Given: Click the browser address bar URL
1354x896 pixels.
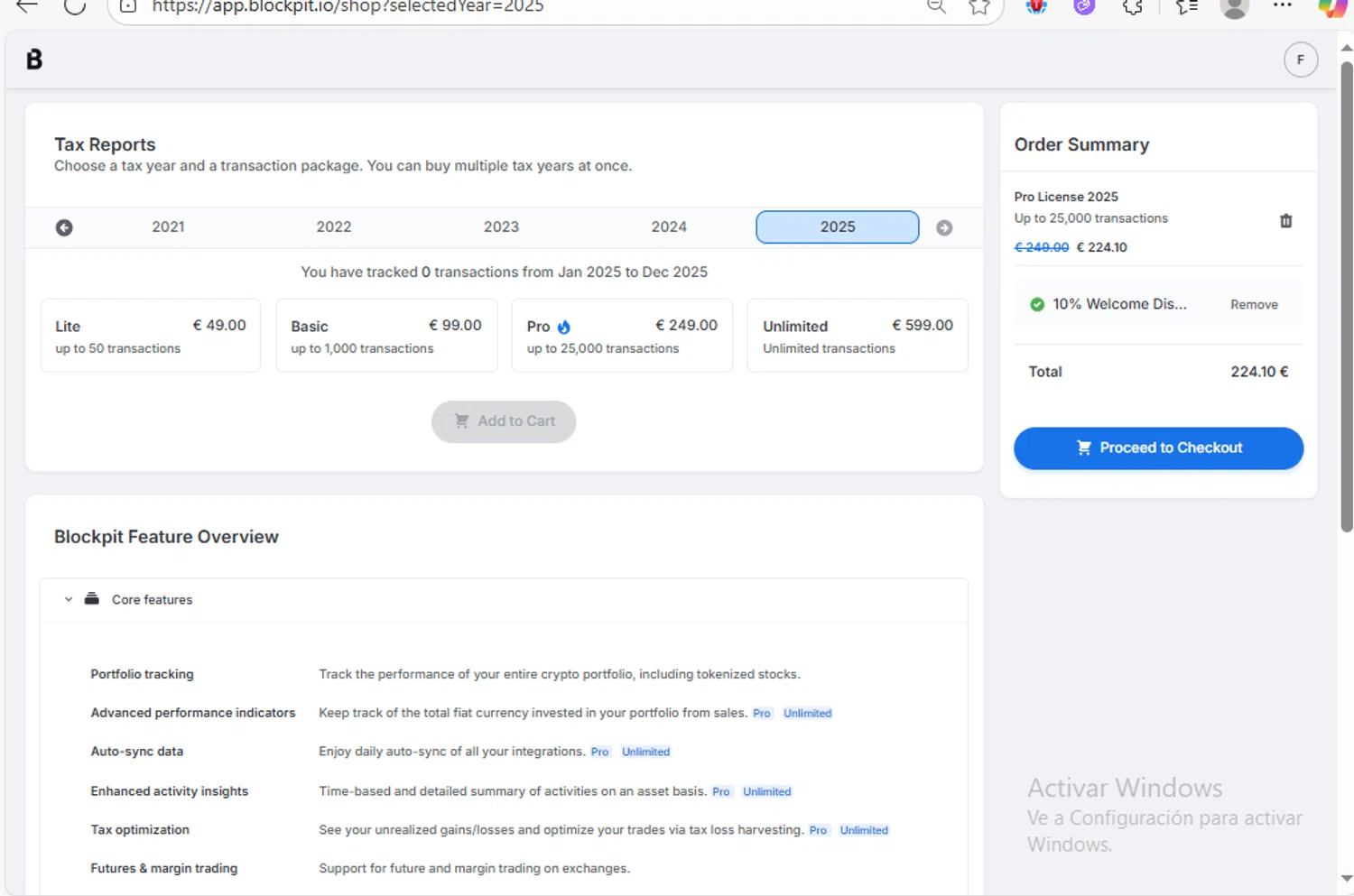Looking at the screenshot, I should pos(348,6).
